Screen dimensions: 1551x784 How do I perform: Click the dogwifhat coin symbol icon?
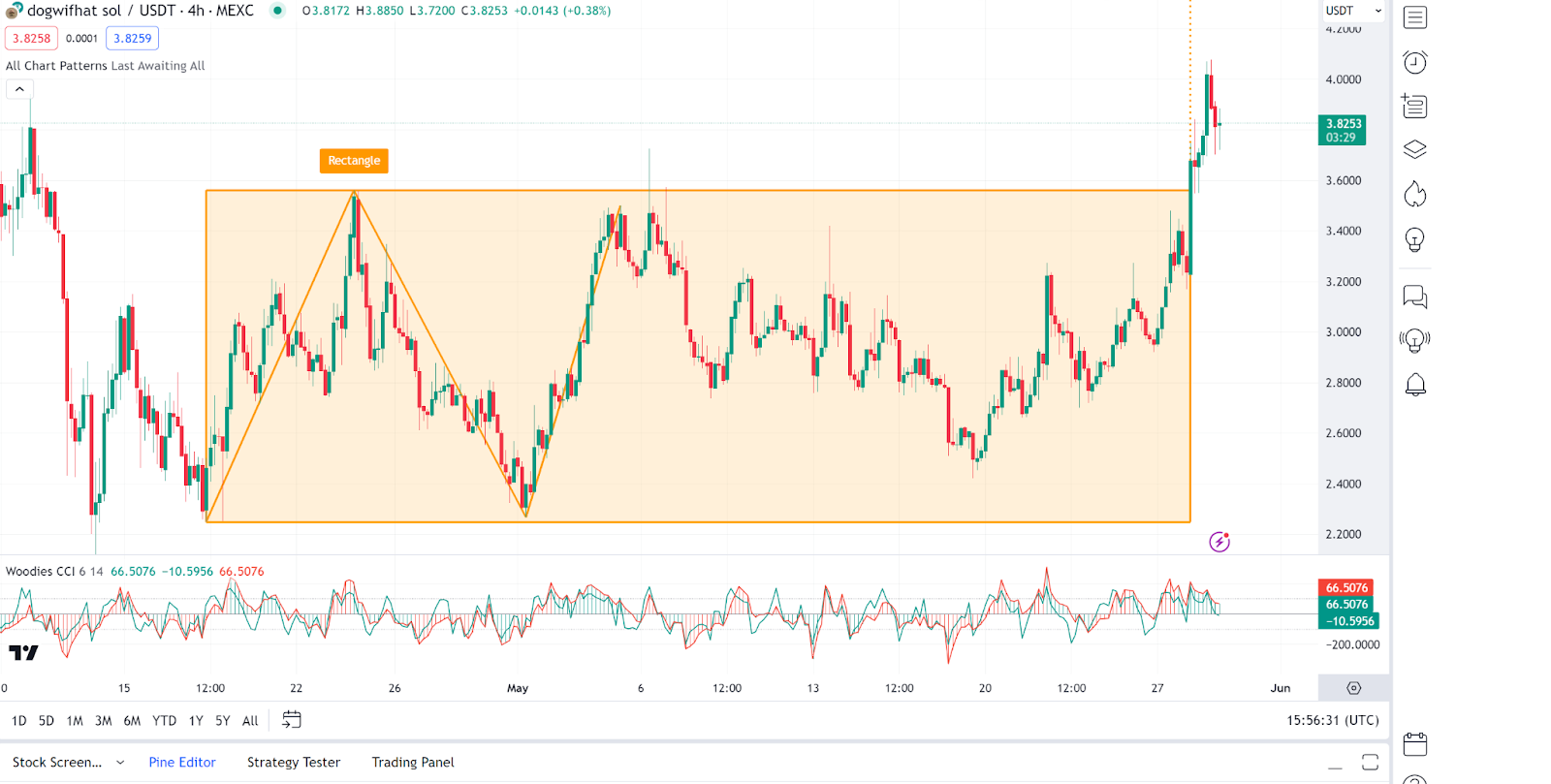pos(14,11)
